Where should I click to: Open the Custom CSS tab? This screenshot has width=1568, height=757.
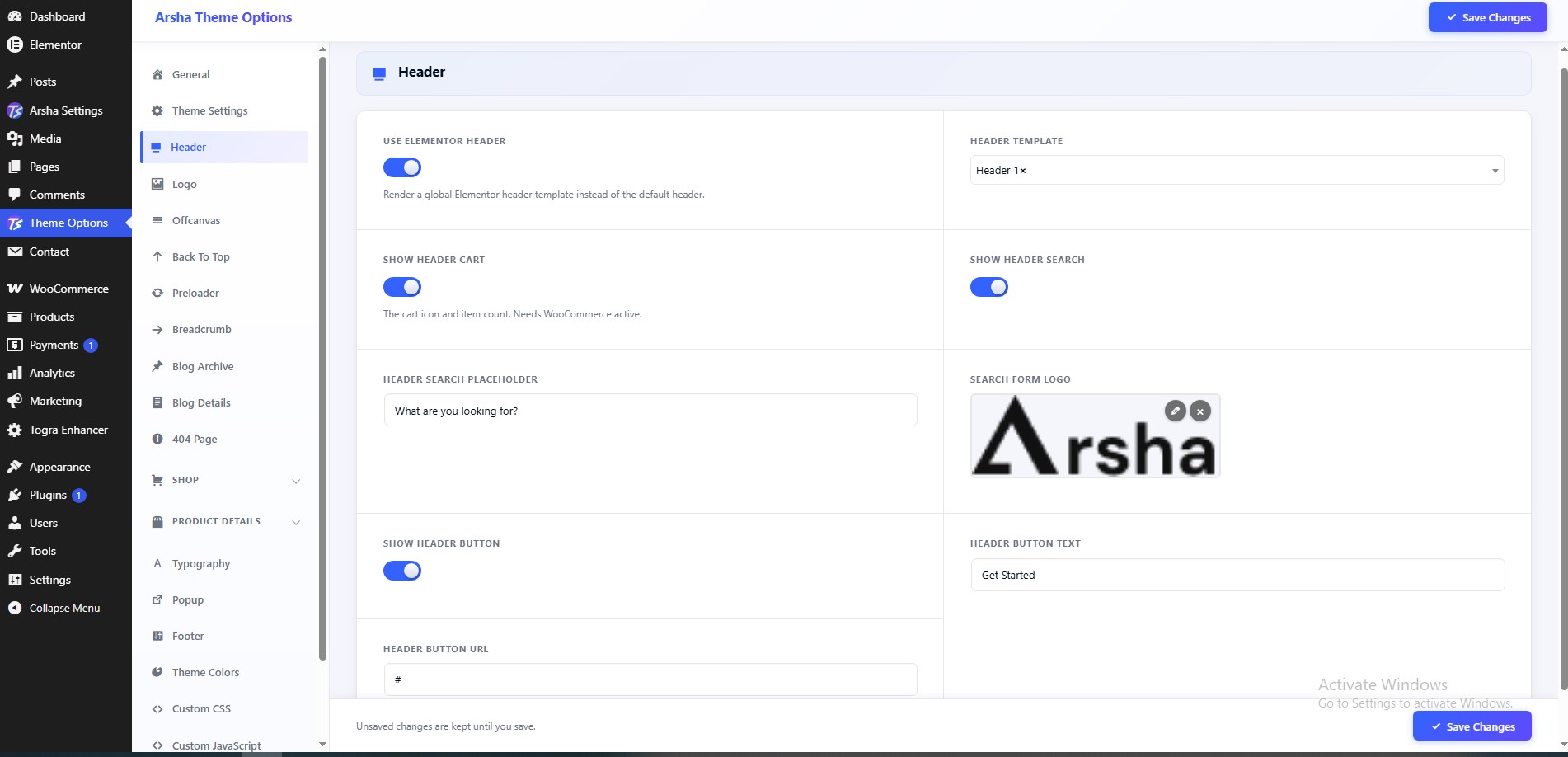pyautogui.click(x=224, y=708)
